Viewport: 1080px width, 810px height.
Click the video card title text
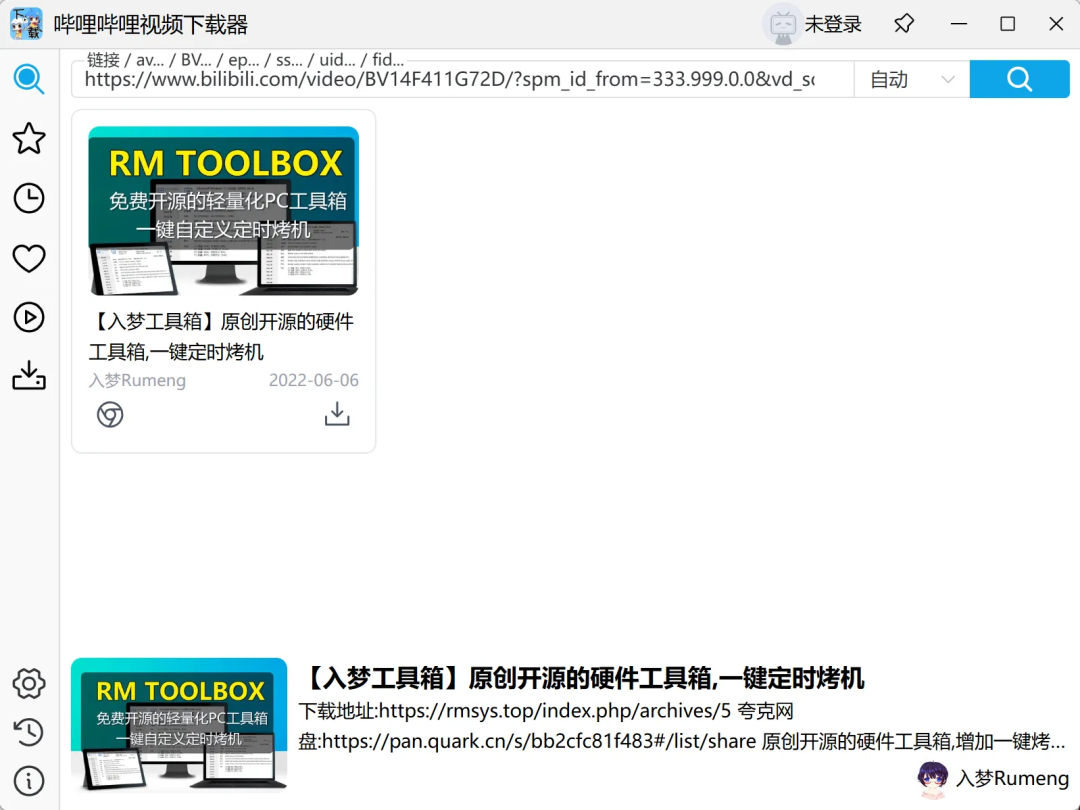221,336
